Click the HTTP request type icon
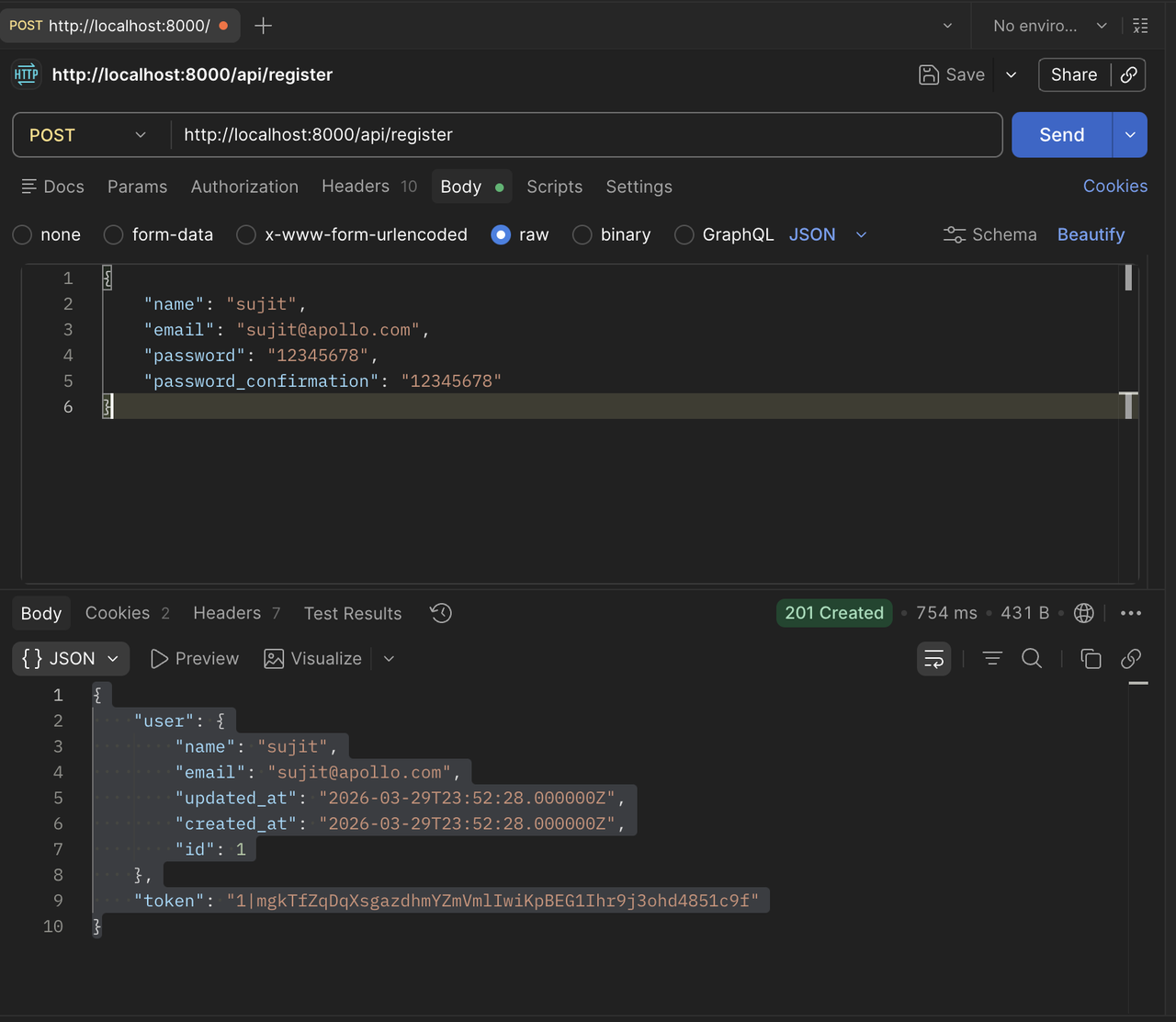The image size is (1176, 1022). (x=27, y=74)
